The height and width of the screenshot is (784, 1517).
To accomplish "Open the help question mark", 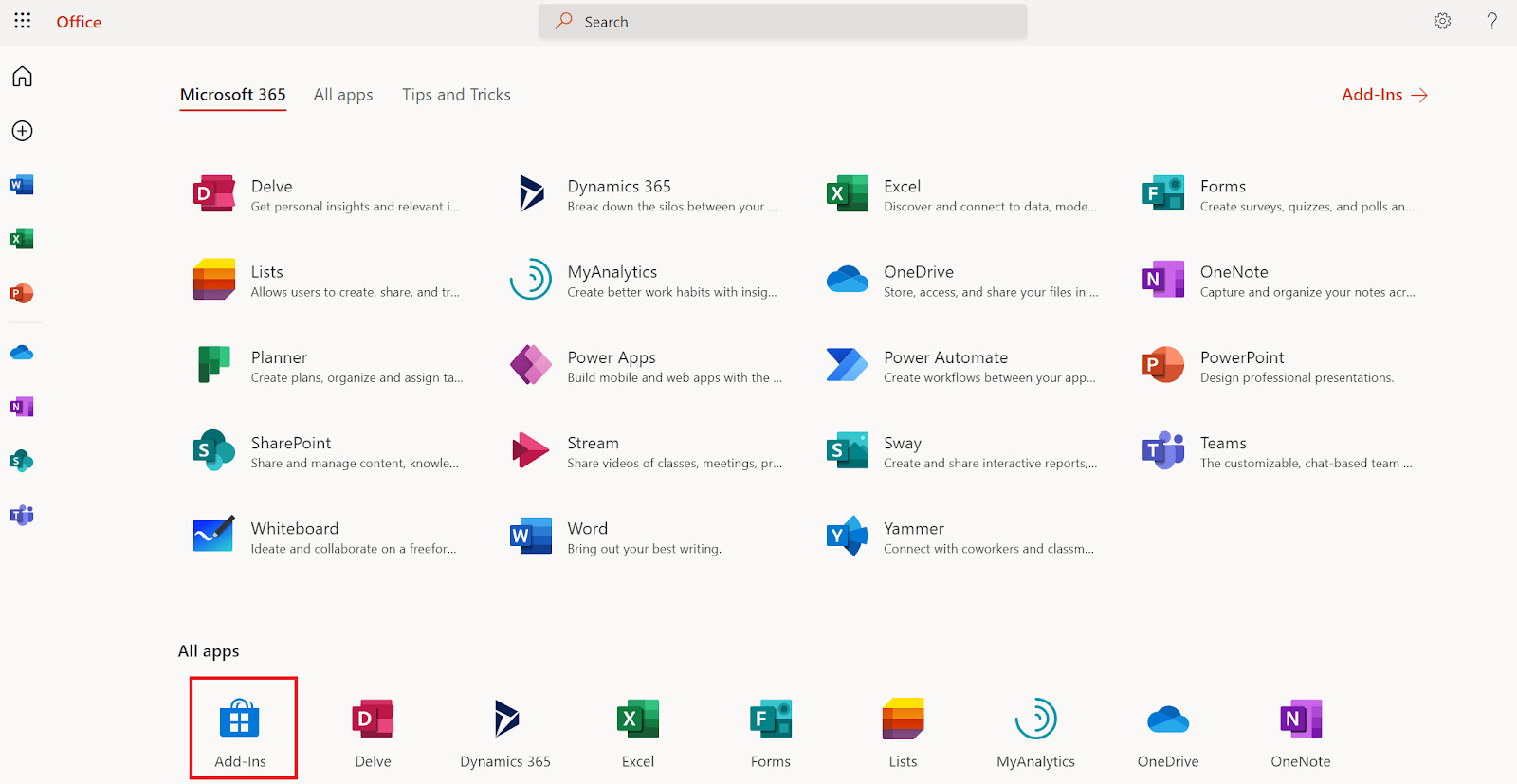I will pyautogui.click(x=1491, y=21).
